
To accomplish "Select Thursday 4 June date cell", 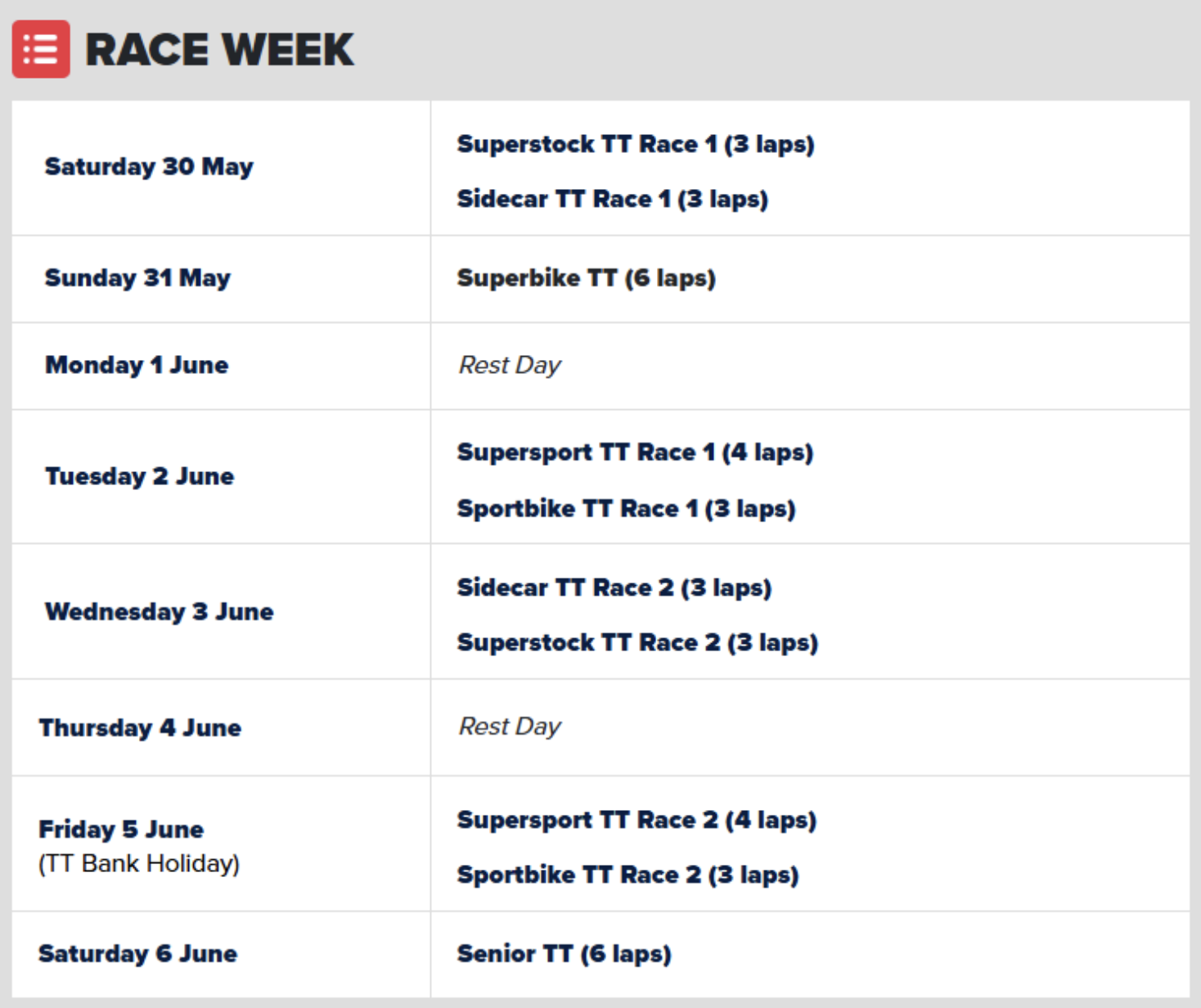I will pos(140,727).
